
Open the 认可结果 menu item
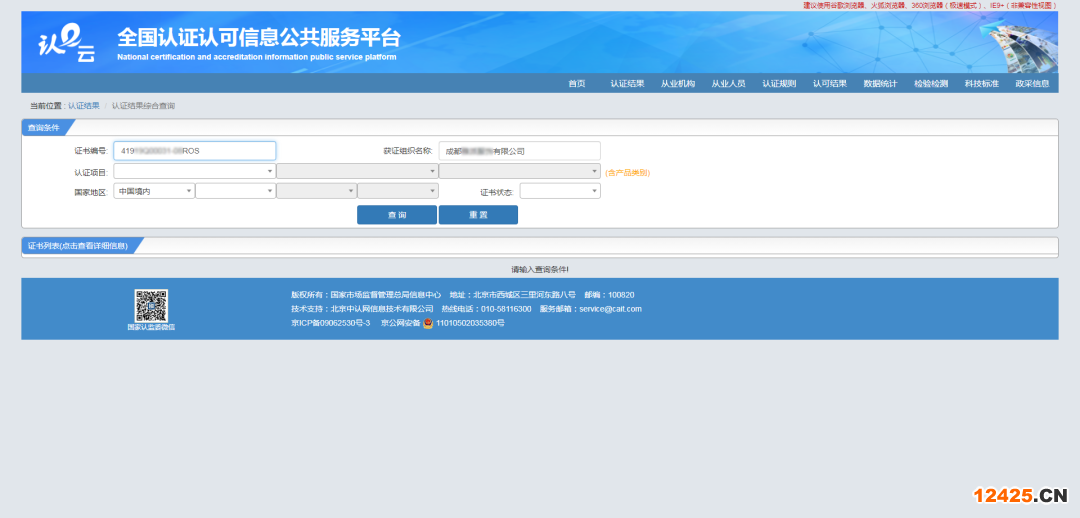point(829,83)
